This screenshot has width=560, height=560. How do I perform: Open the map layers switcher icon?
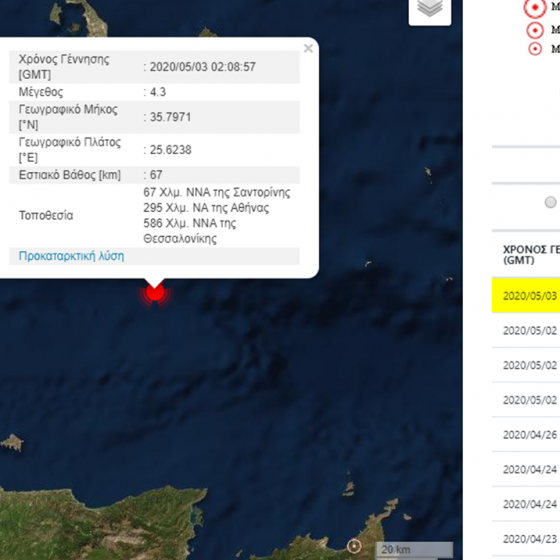click(x=430, y=10)
